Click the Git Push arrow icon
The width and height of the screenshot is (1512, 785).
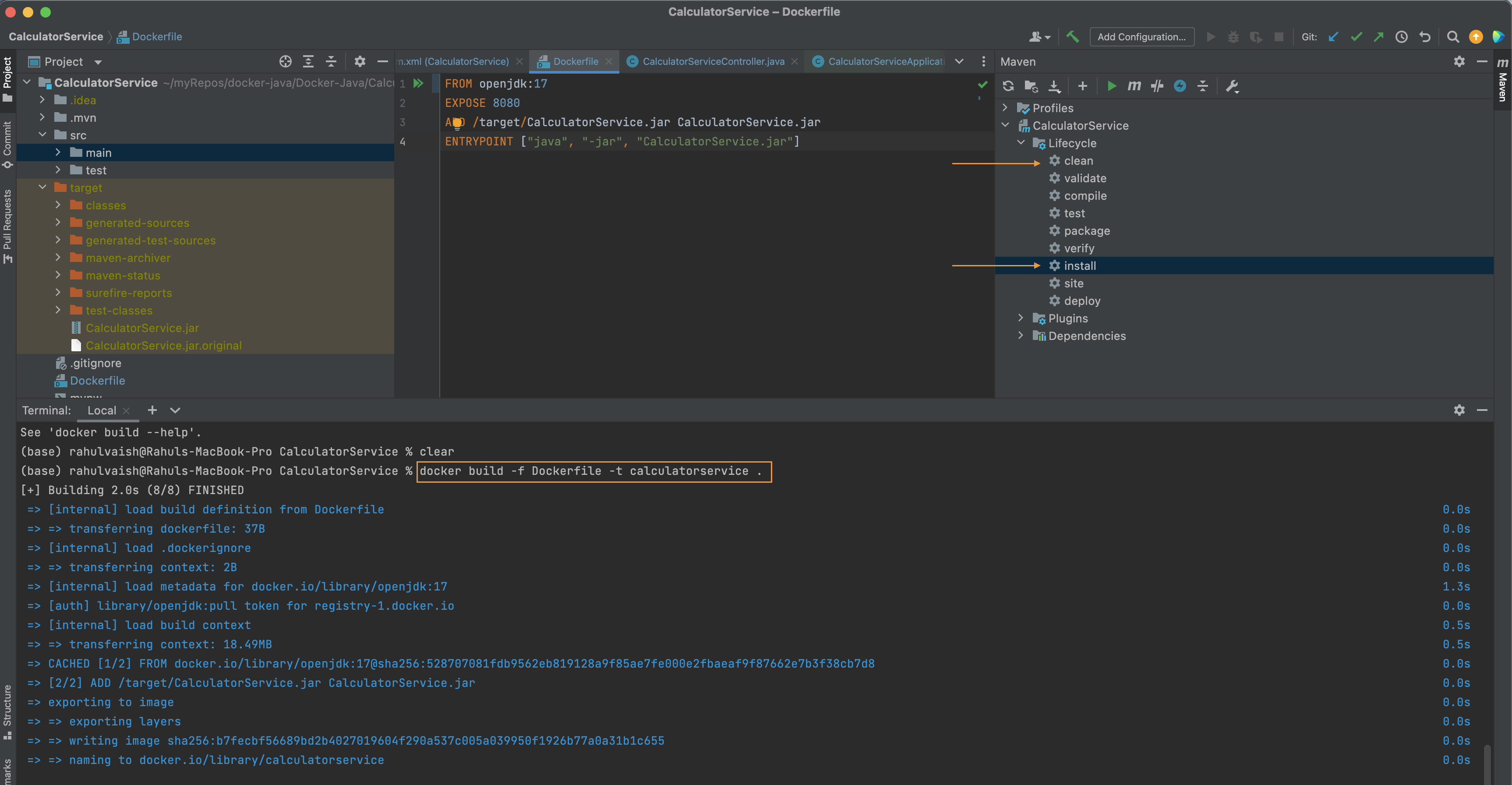click(x=1378, y=36)
